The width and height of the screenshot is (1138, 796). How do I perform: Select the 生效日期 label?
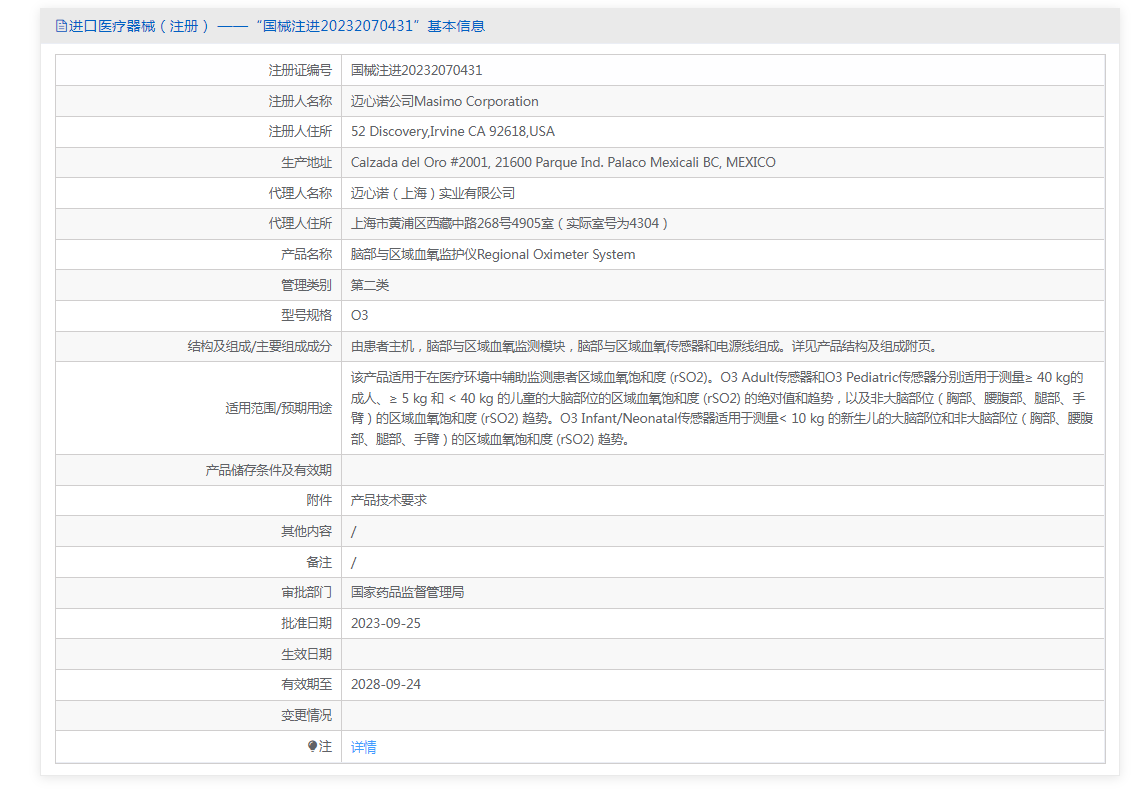(x=306, y=655)
